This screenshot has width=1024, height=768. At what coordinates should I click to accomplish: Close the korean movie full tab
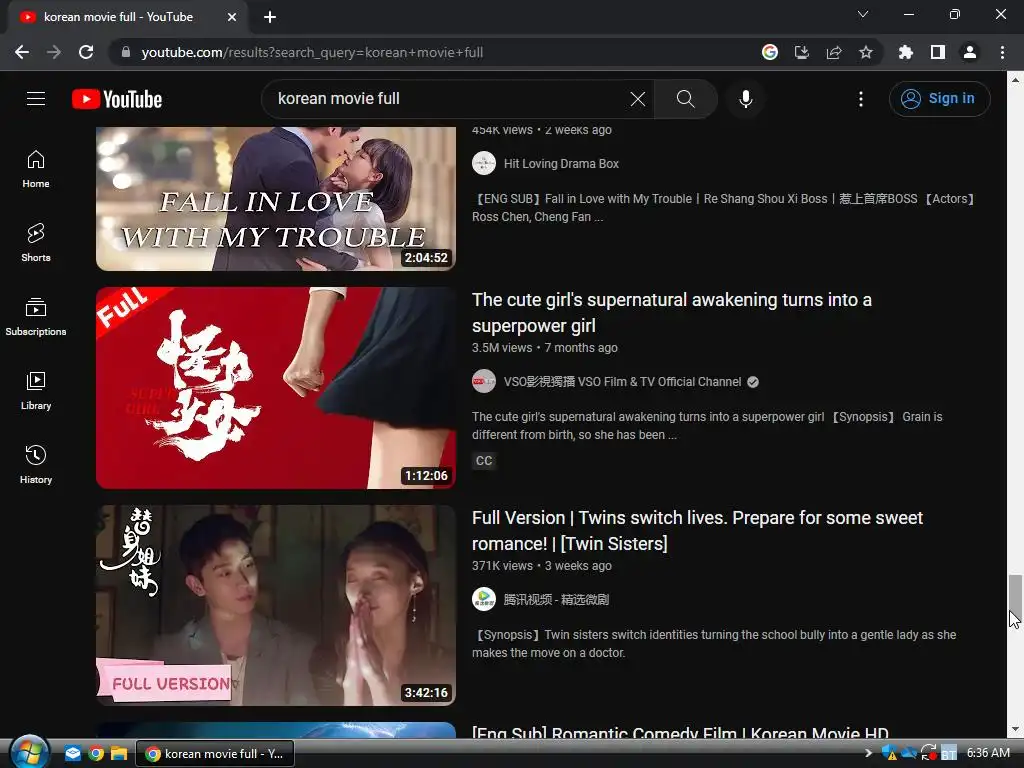tap(232, 17)
